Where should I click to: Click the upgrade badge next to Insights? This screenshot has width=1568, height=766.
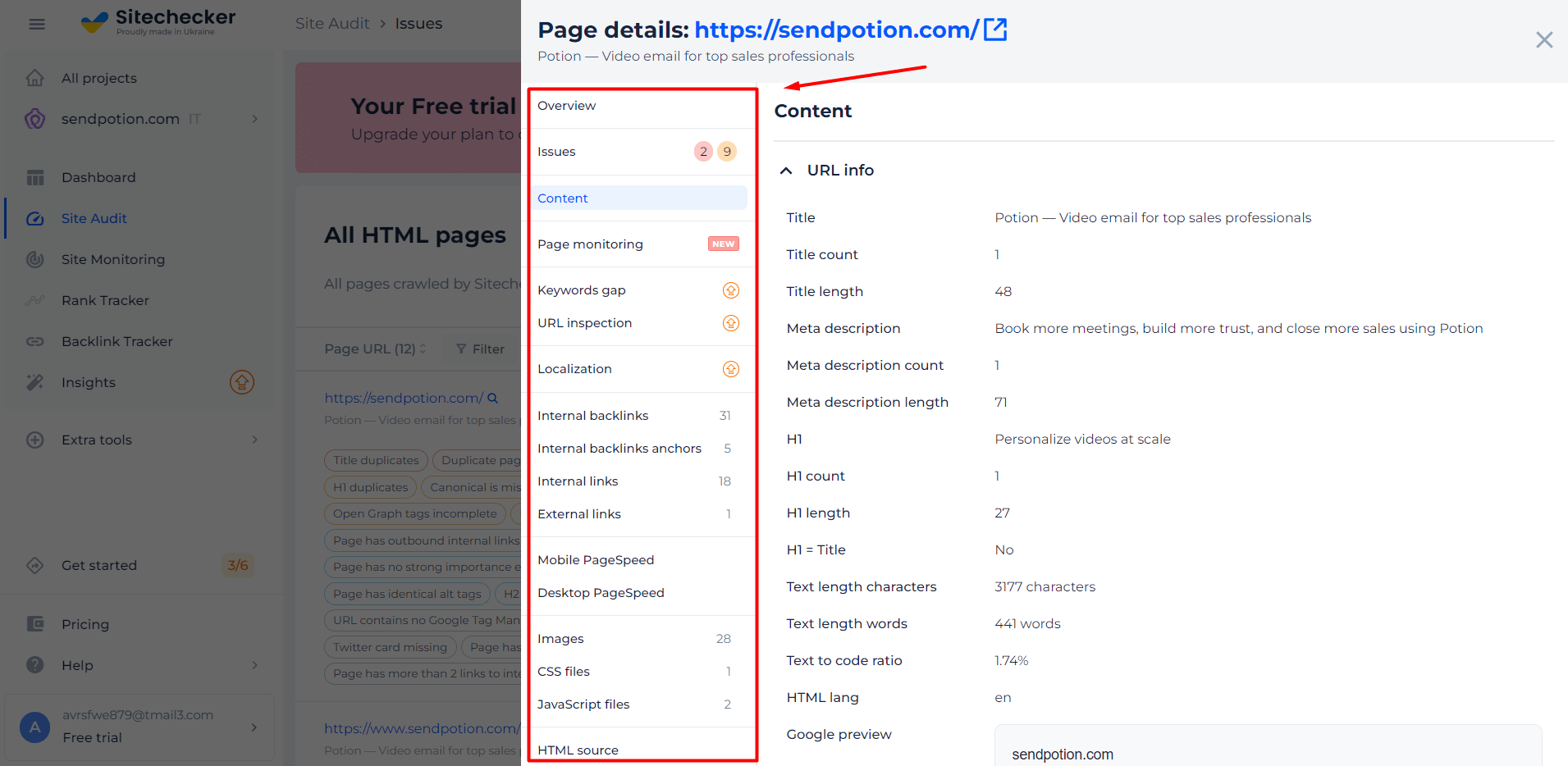click(242, 382)
